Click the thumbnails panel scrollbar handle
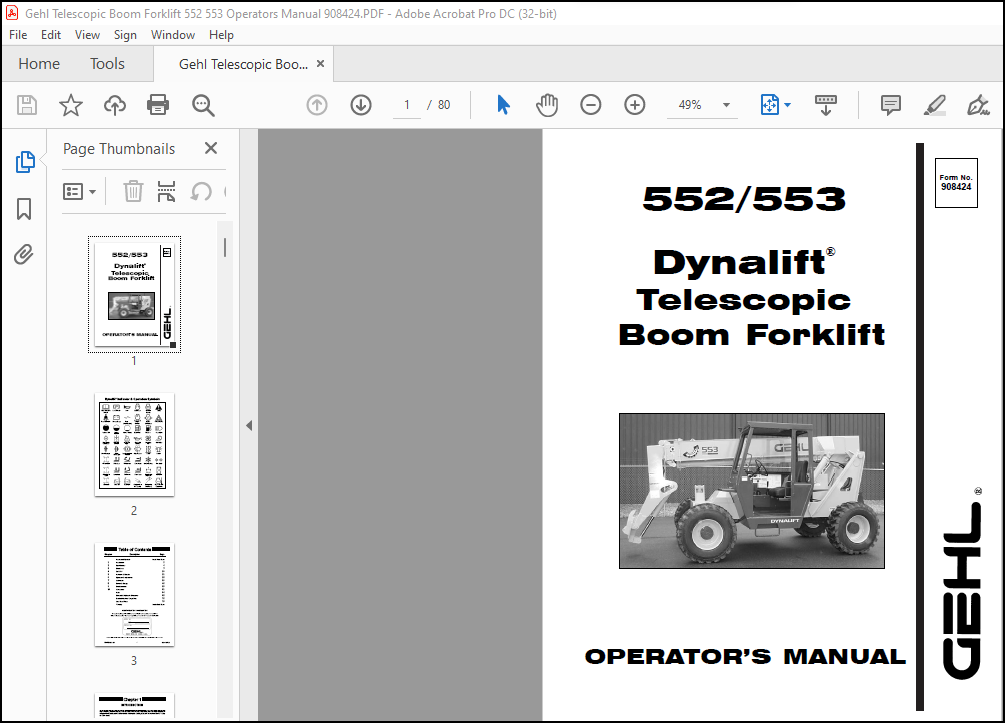This screenshot has height=723, width=1005. click(225, 247)
